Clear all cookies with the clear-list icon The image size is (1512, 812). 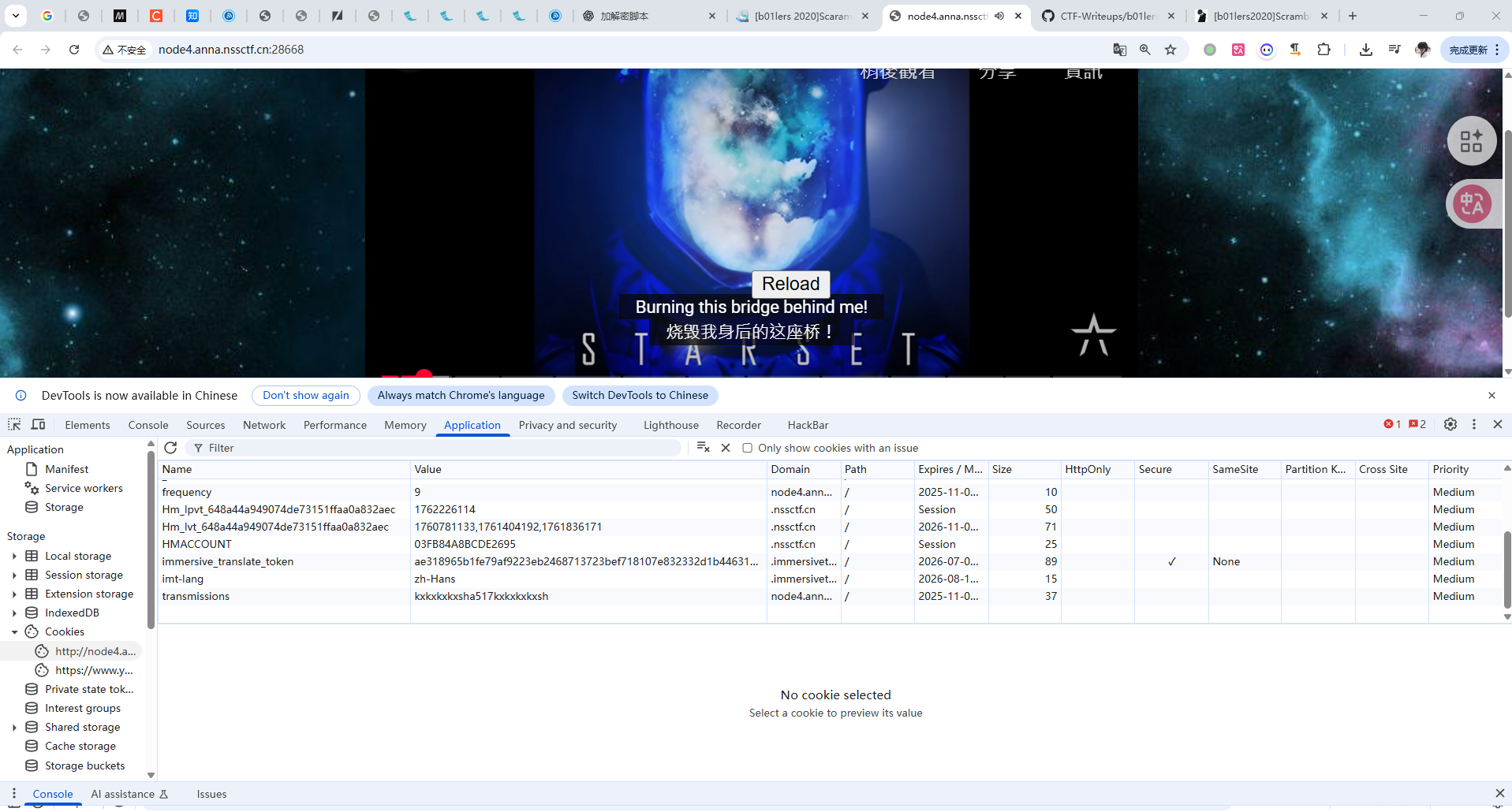704,448
